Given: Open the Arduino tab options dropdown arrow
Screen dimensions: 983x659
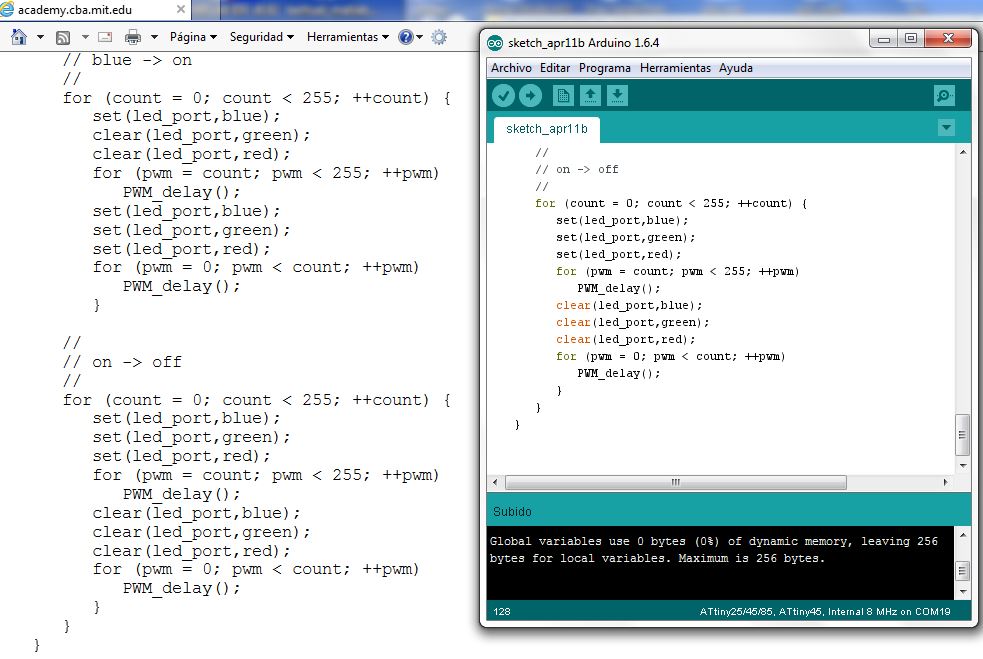Looking at the screenshot, I should [946, 128].
